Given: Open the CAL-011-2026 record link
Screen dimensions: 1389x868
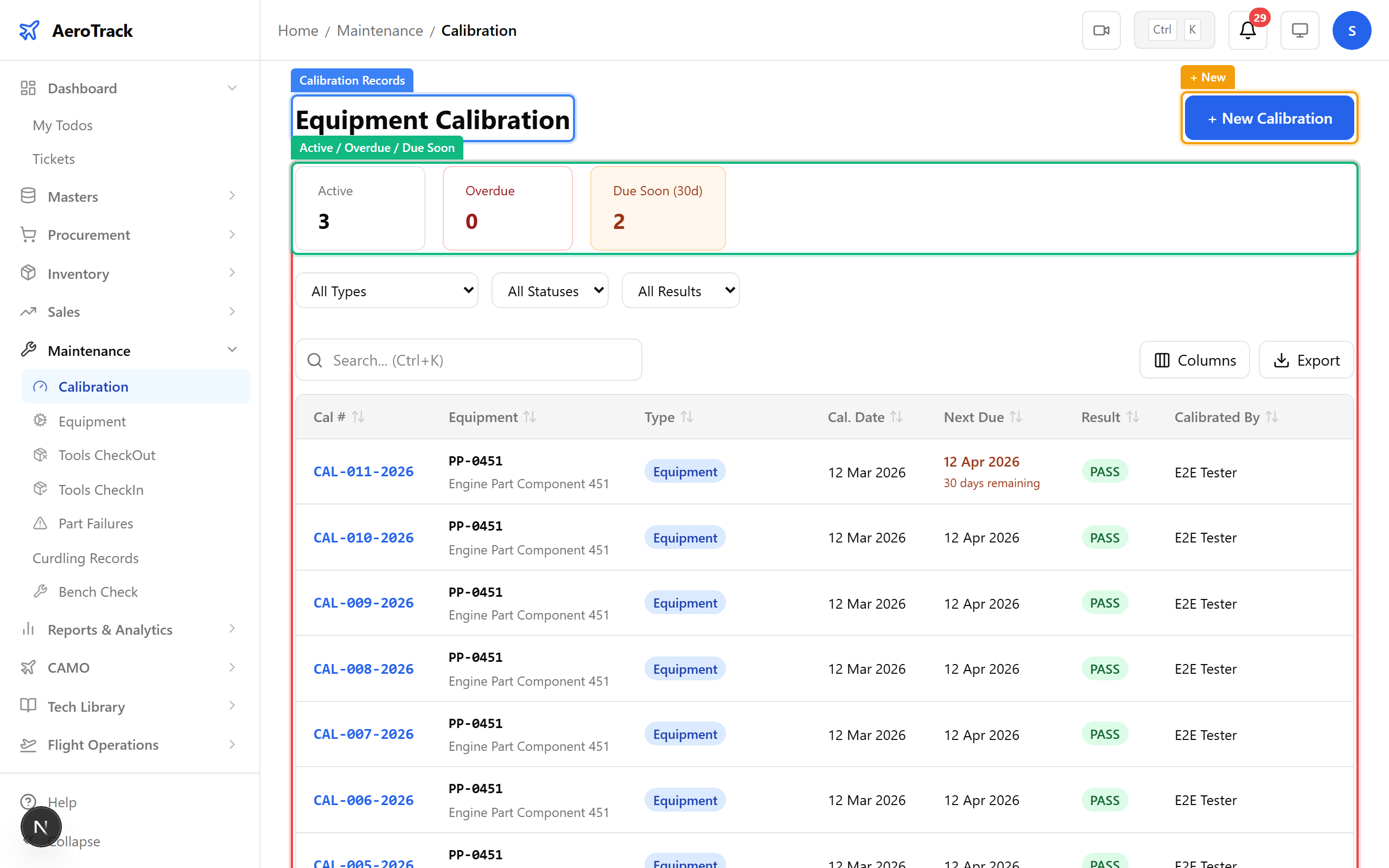Looking at the screenshot, I should [364, 471].
